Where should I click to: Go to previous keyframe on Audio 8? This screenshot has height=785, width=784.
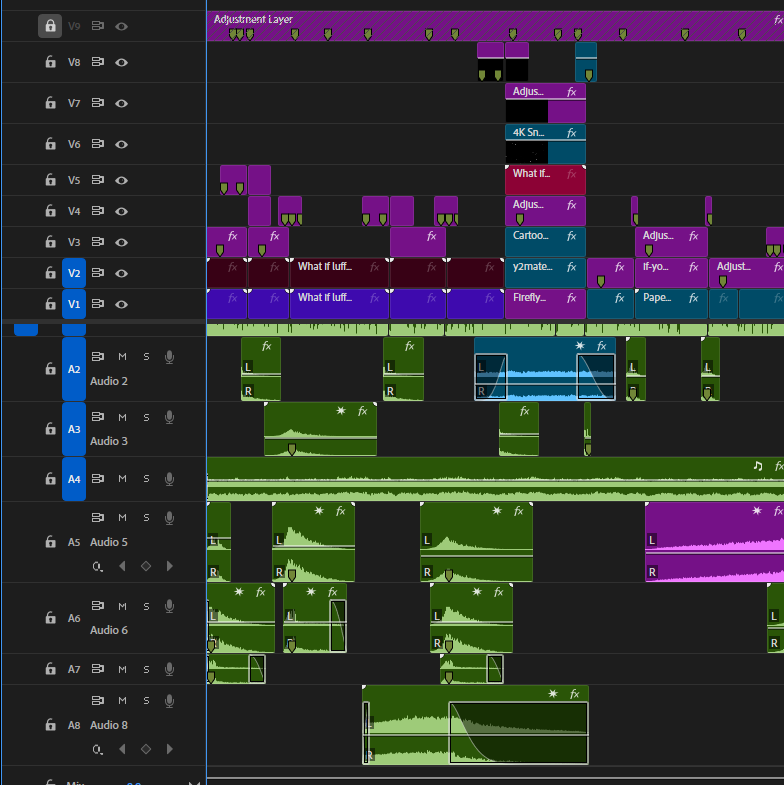[122, 749]
